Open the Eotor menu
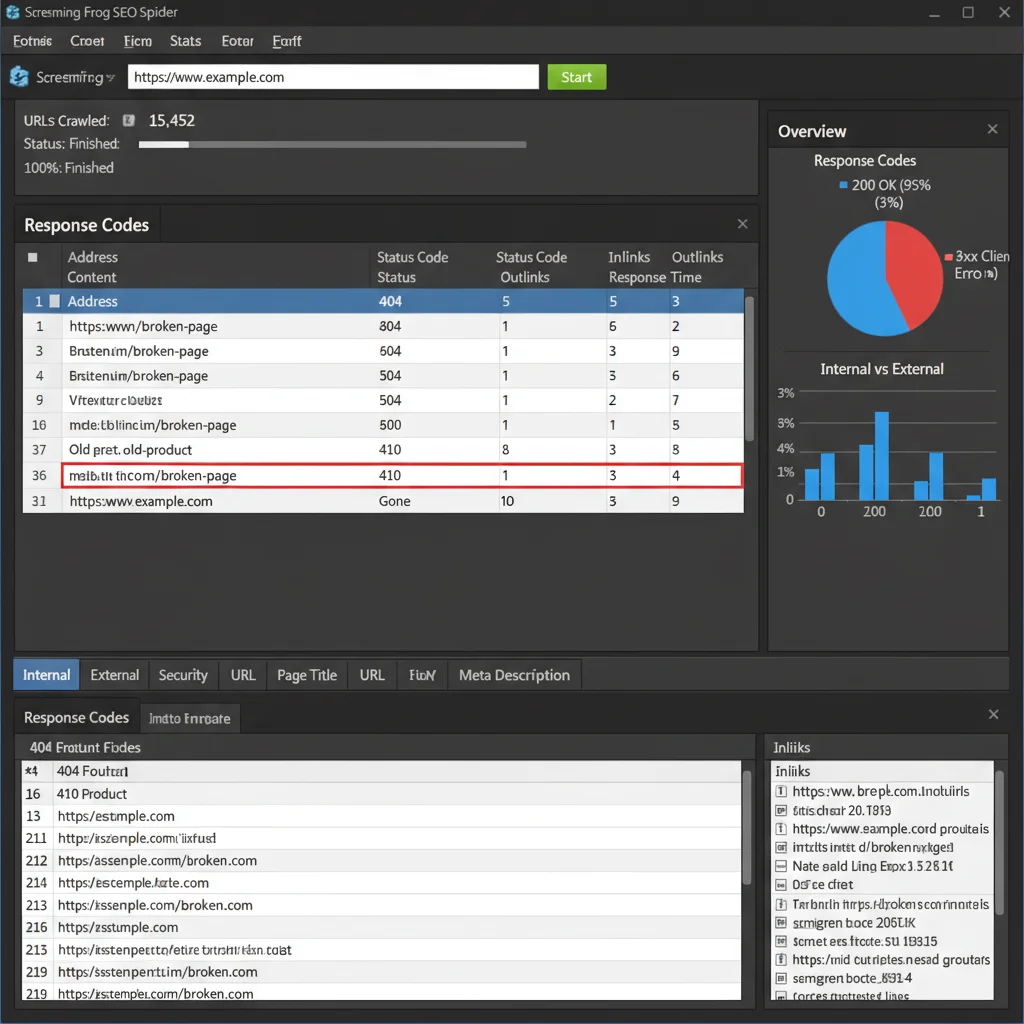The width and height of the screenshot is (1024, 1024). (237, 41)
